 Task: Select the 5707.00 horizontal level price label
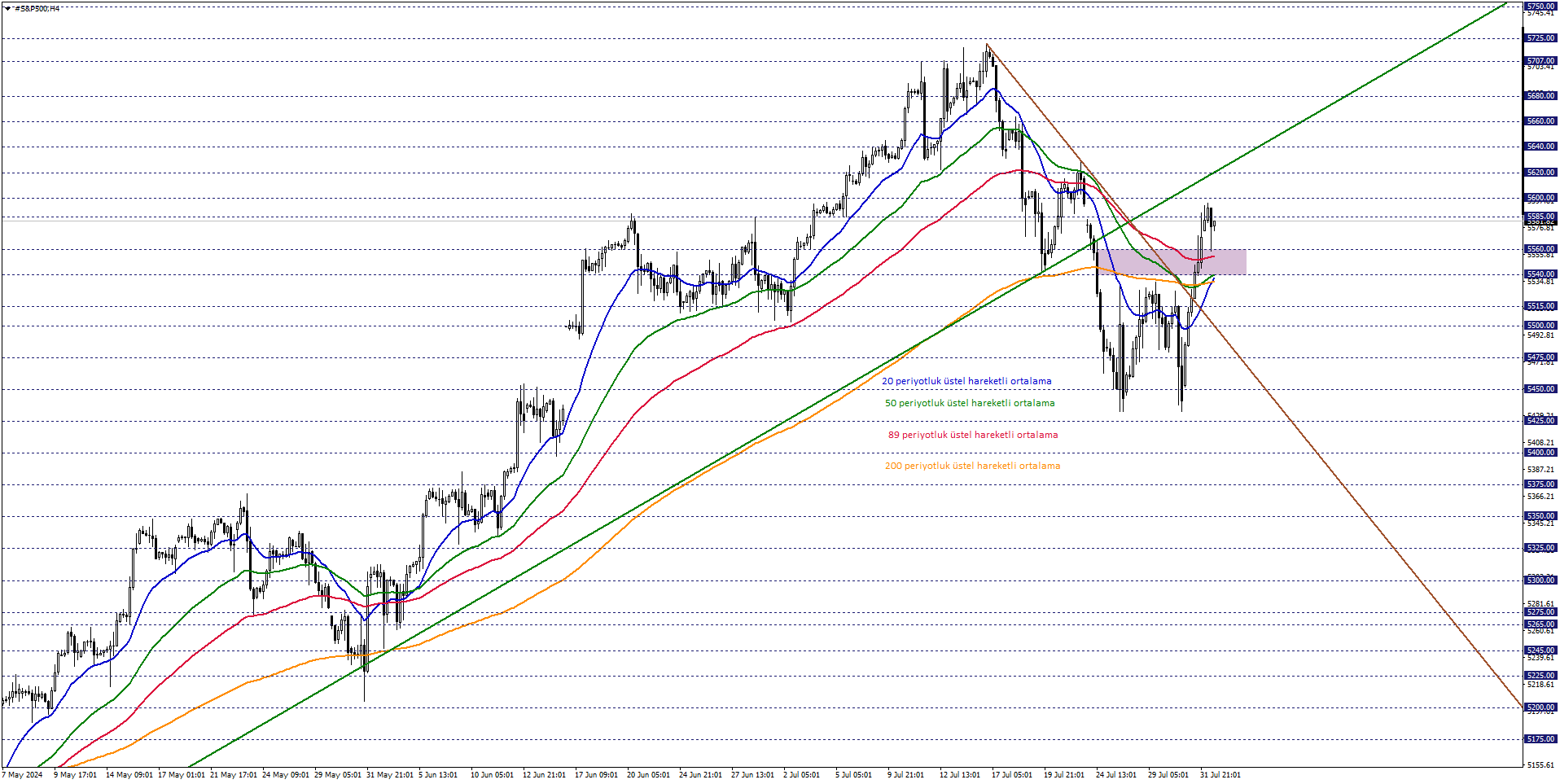click(x=1540, y=61)
